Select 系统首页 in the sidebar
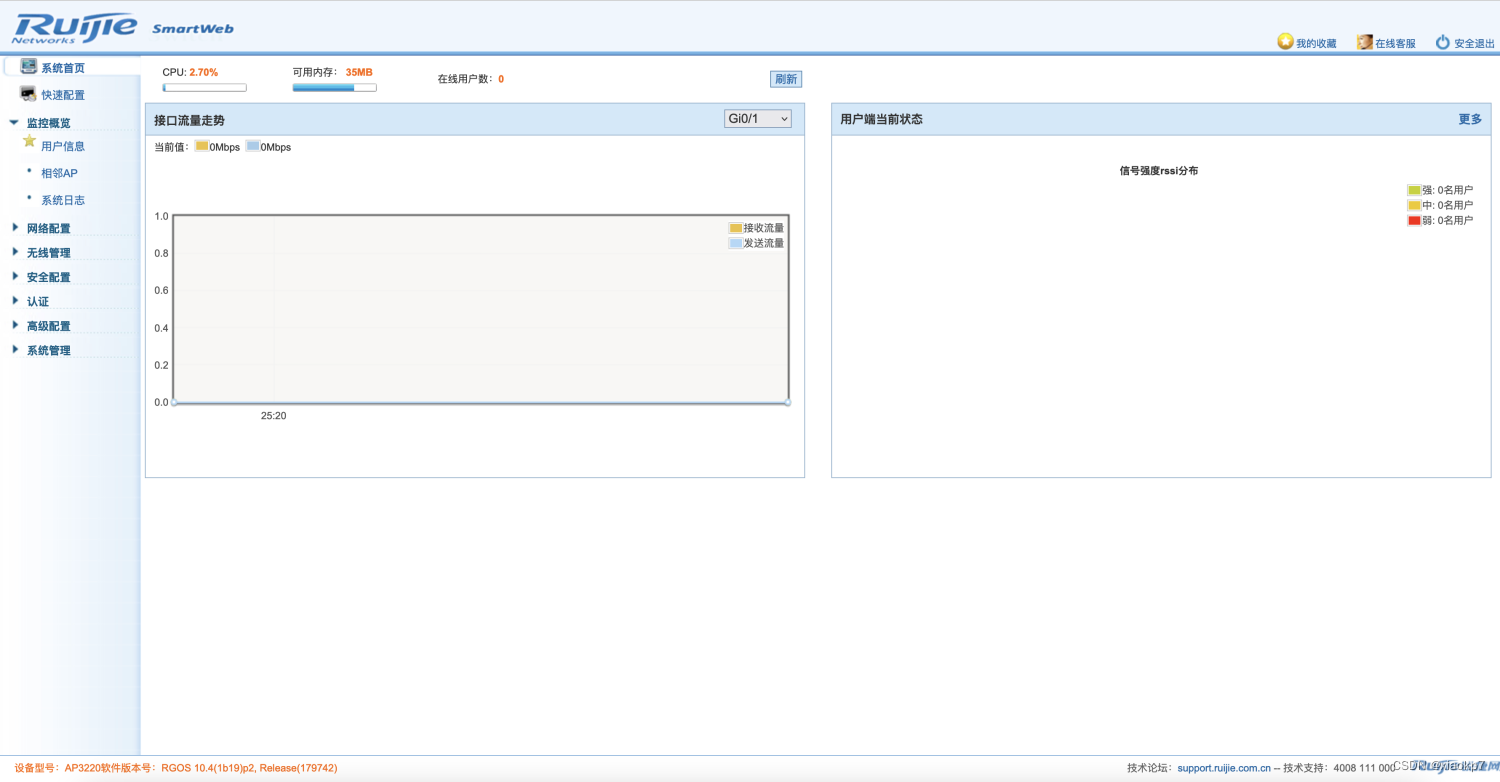 (63, 68)
